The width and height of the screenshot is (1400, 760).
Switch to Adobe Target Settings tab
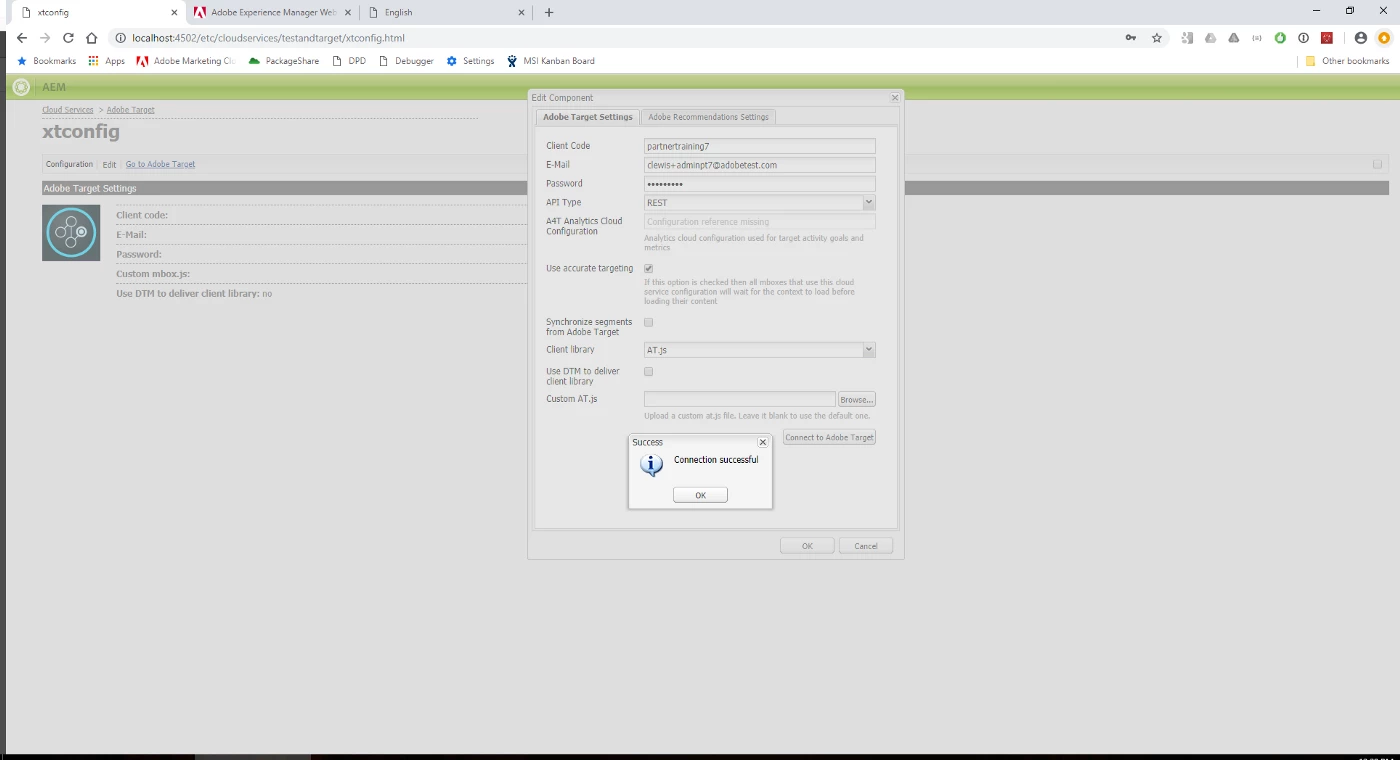pyautogui.click(x=588, y=117)
